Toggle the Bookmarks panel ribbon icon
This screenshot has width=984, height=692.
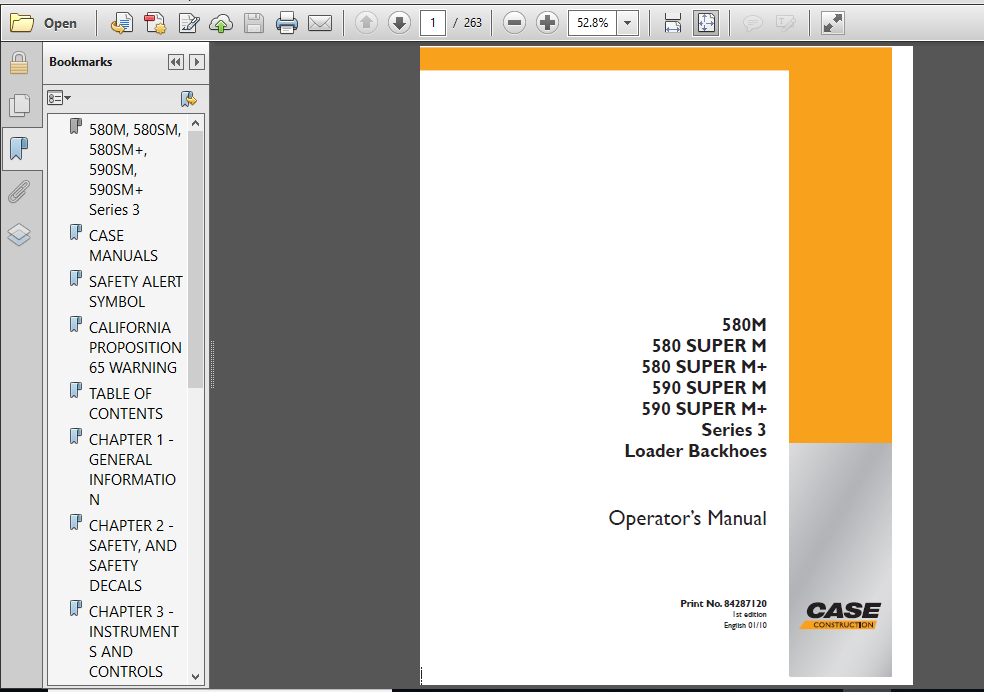point(19,149)
